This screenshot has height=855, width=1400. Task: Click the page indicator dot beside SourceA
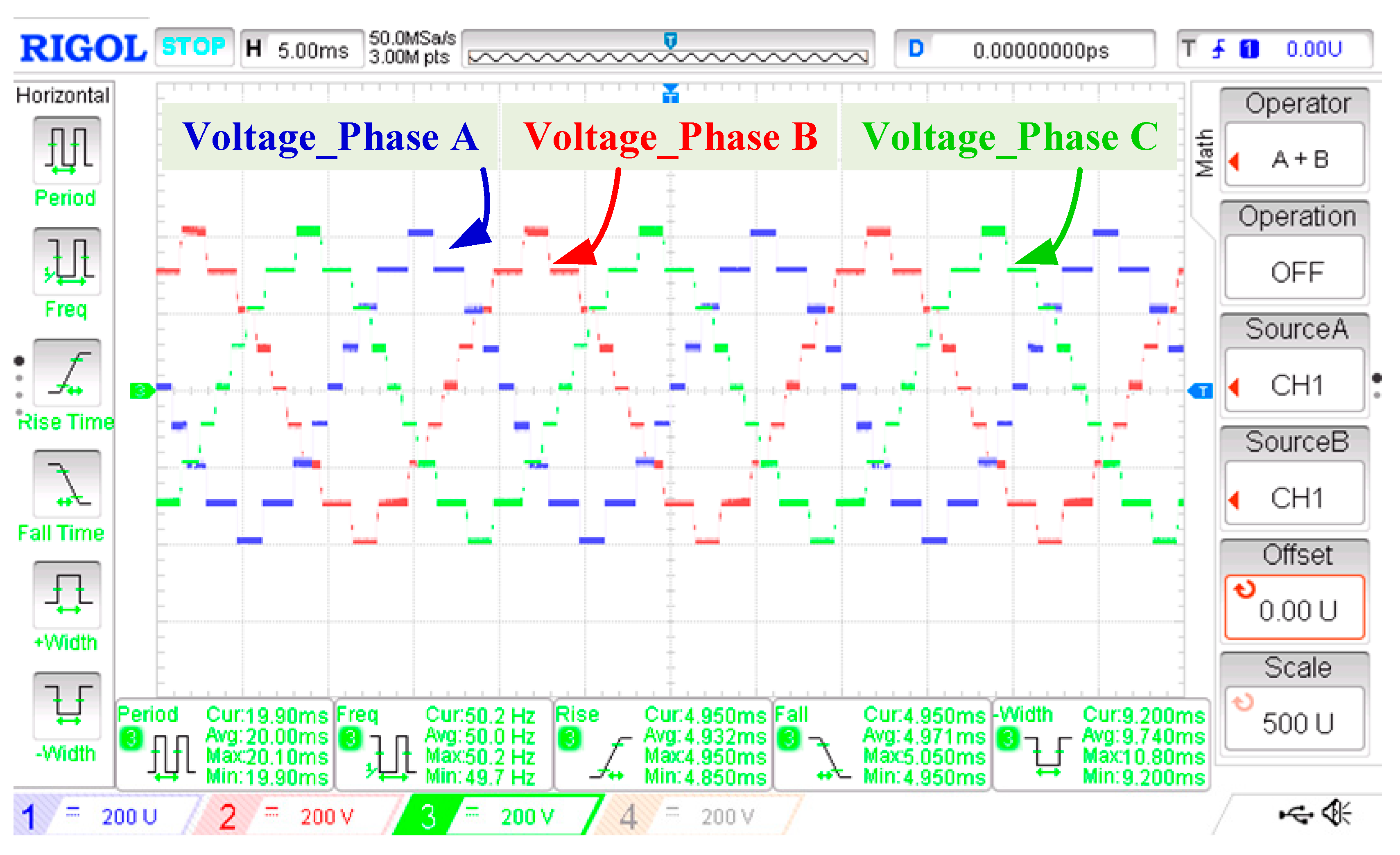[1377, 378]
